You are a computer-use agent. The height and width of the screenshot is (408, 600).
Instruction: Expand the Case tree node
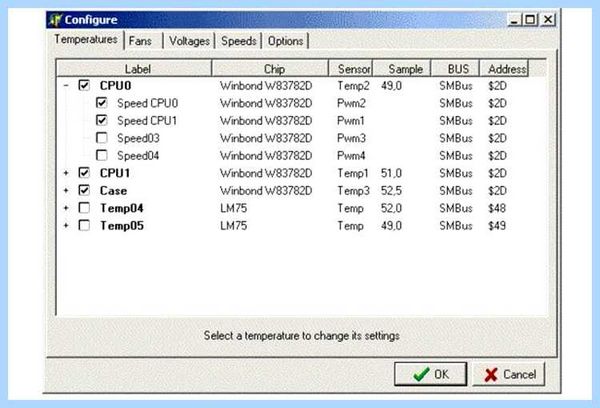tap(66, 191)
